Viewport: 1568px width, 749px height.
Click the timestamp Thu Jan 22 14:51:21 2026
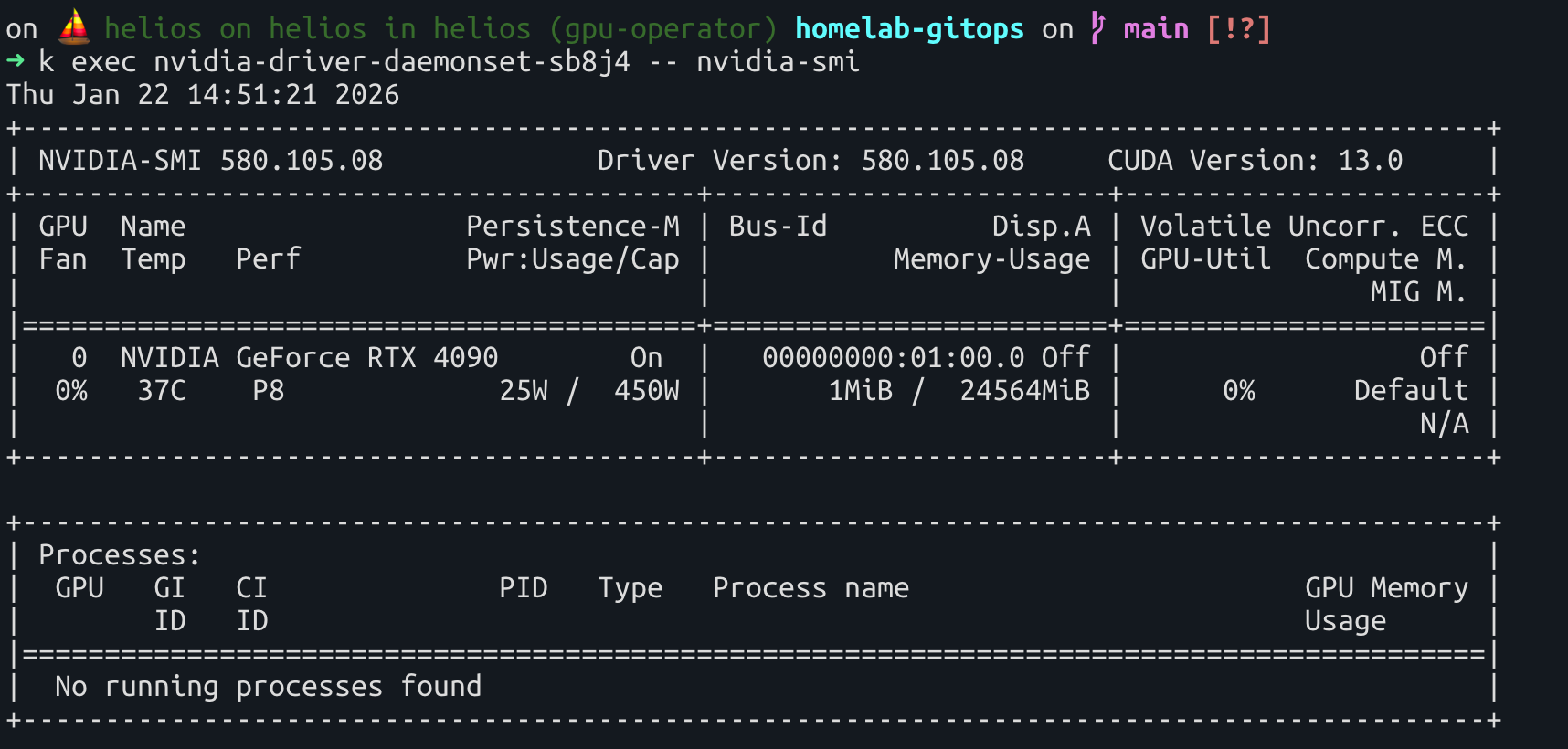203,94
